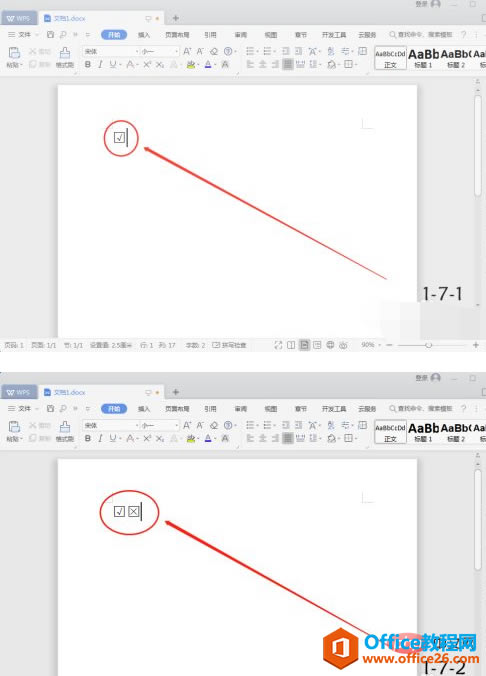Screen dimensions: 486x676
Task: Apply 标题 1 style in bottom window
Action: click(423, 432)
